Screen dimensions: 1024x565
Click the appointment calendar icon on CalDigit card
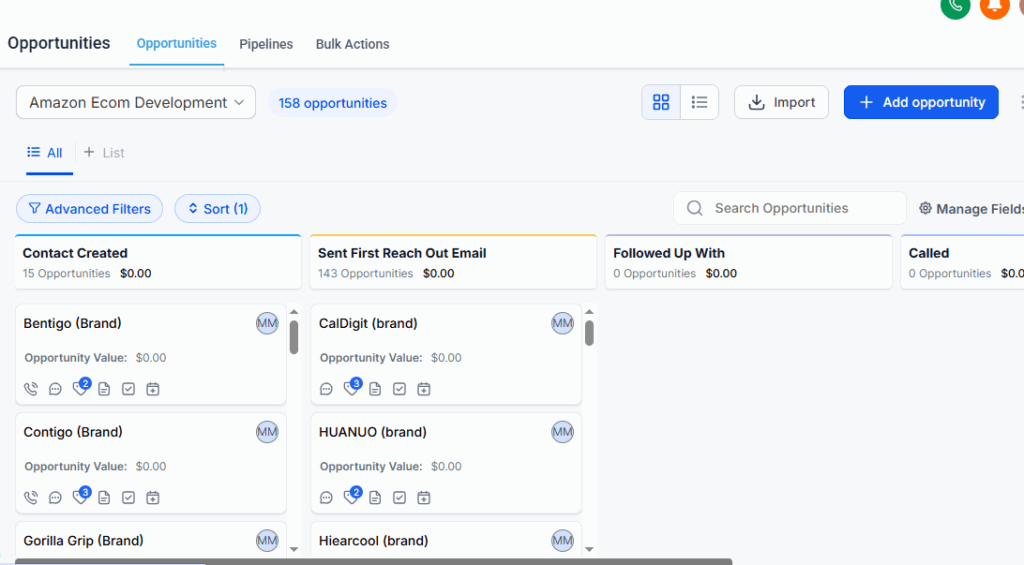coord(424,389)
